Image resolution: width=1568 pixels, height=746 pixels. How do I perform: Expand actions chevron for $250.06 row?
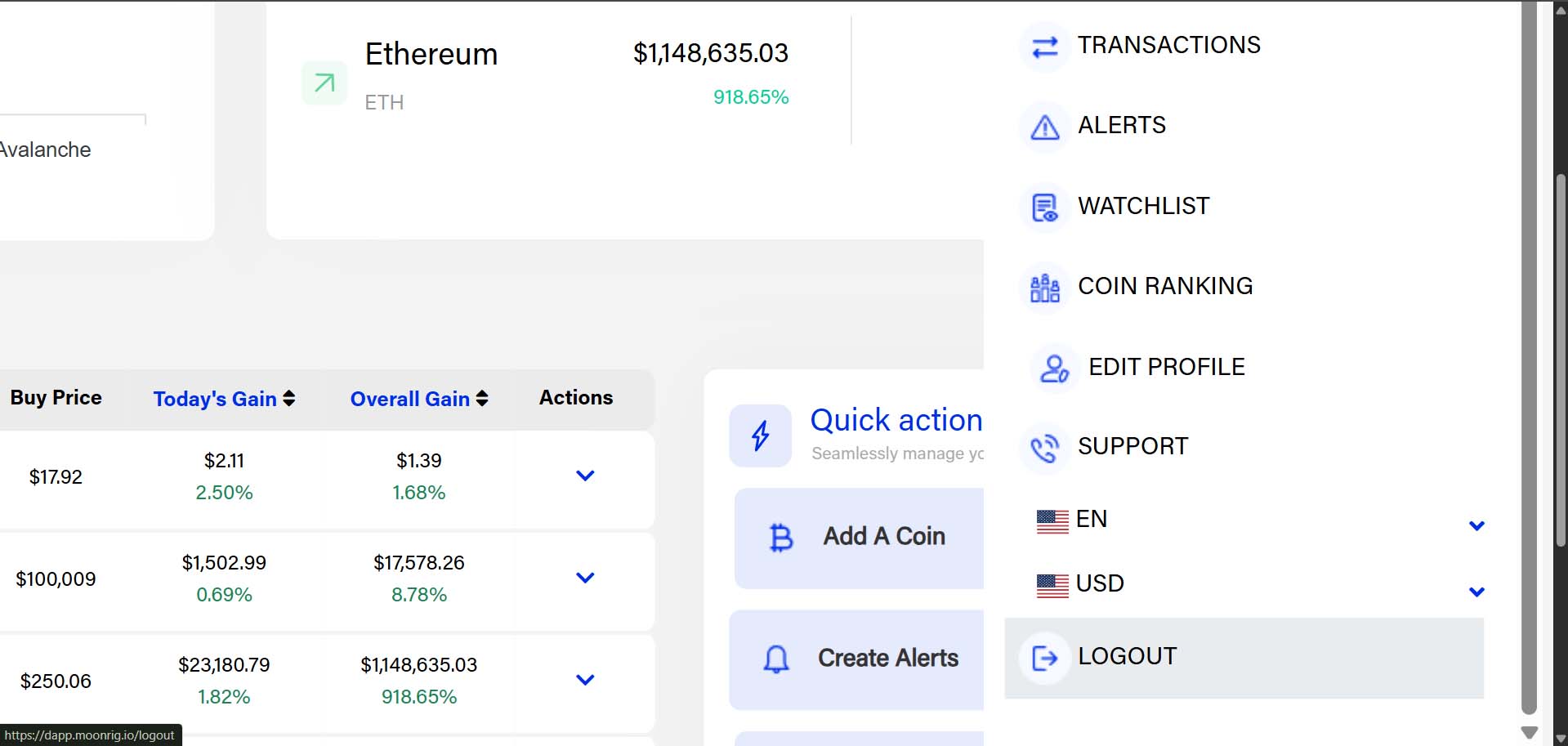585,680
